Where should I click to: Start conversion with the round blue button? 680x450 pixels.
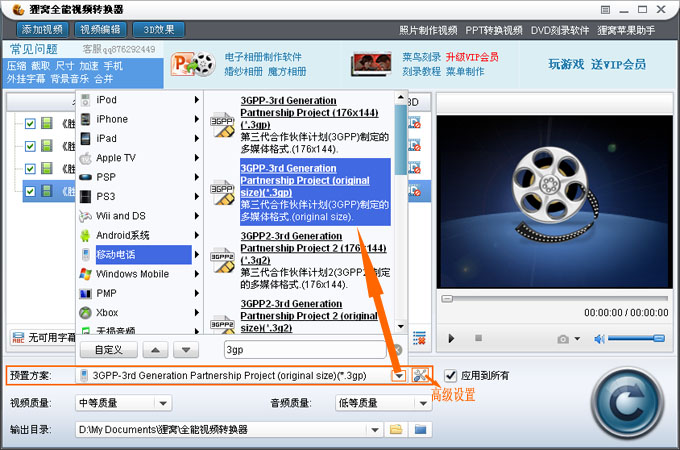tap(628, 404)
